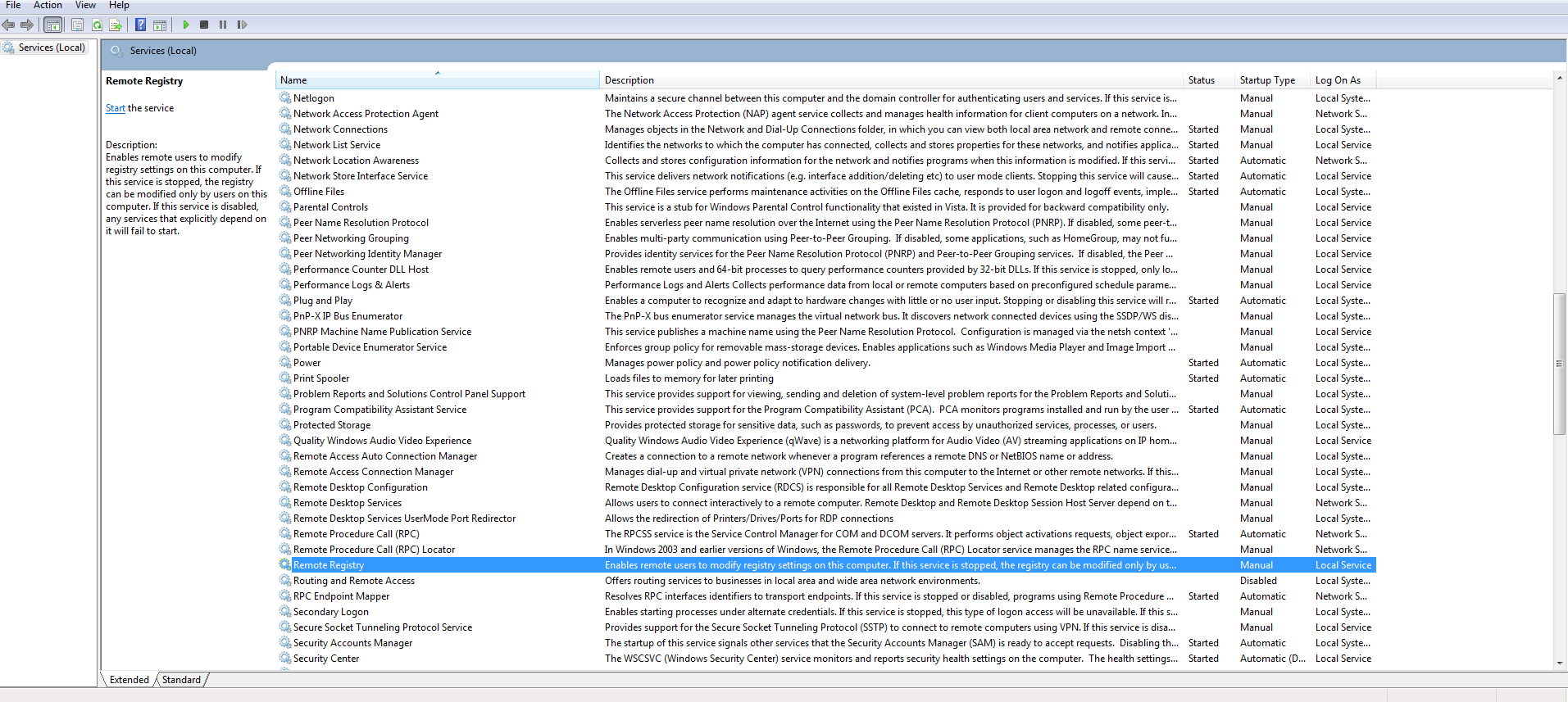Click the Restart Service toolbar icon

click(242, 25)
